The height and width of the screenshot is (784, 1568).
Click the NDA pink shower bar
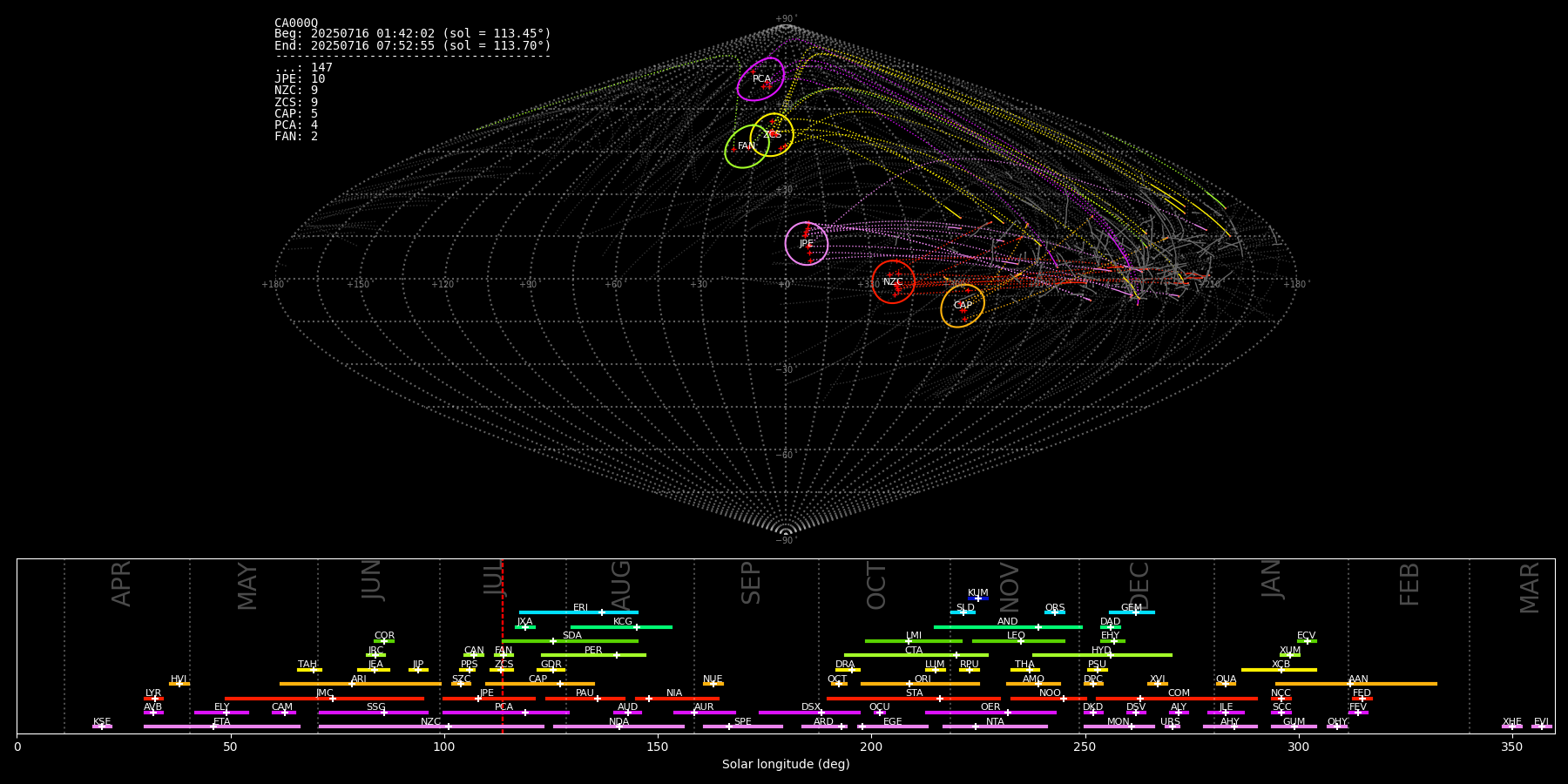[618, 727]
